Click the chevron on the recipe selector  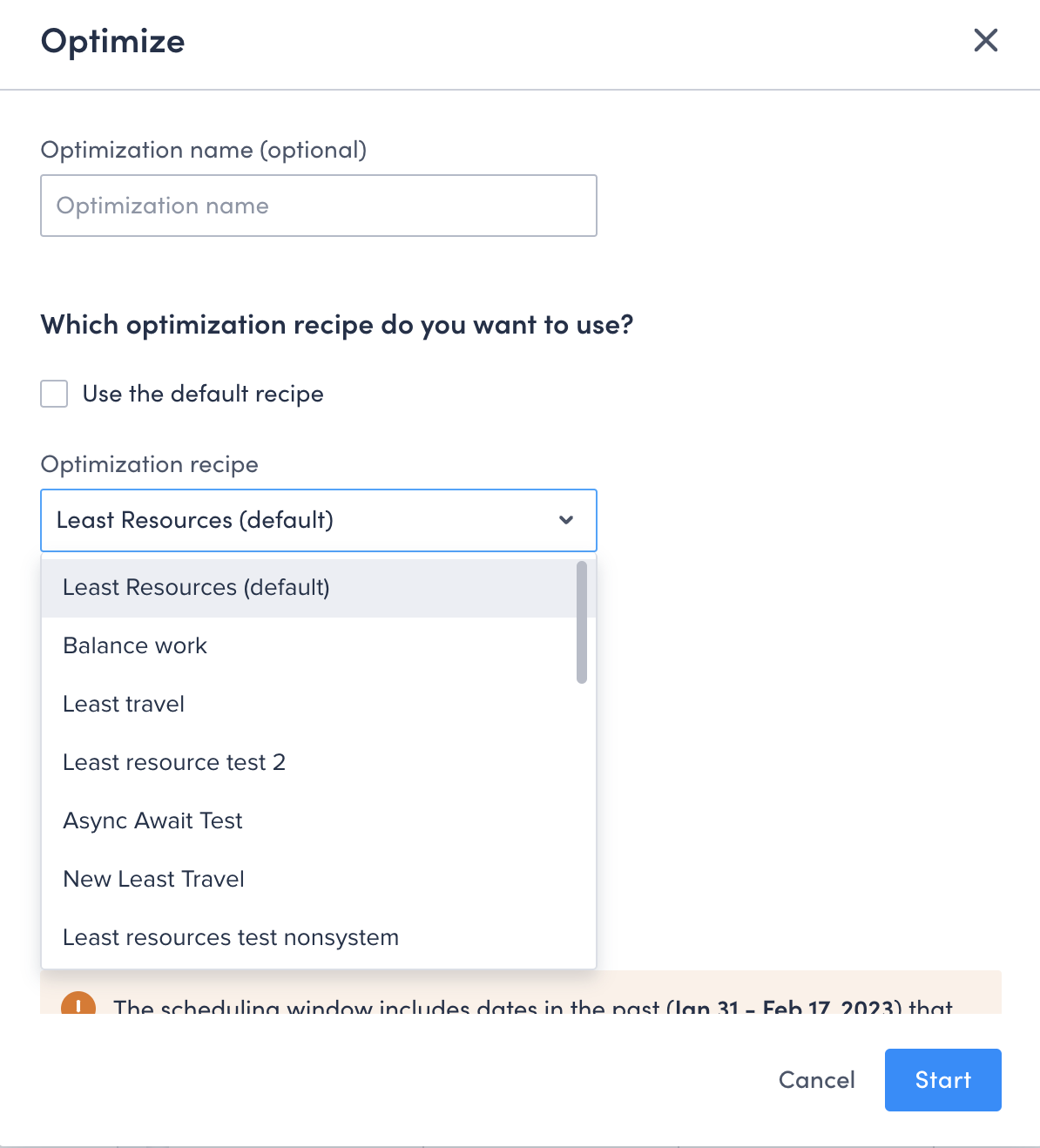click(x=565, y=520)
